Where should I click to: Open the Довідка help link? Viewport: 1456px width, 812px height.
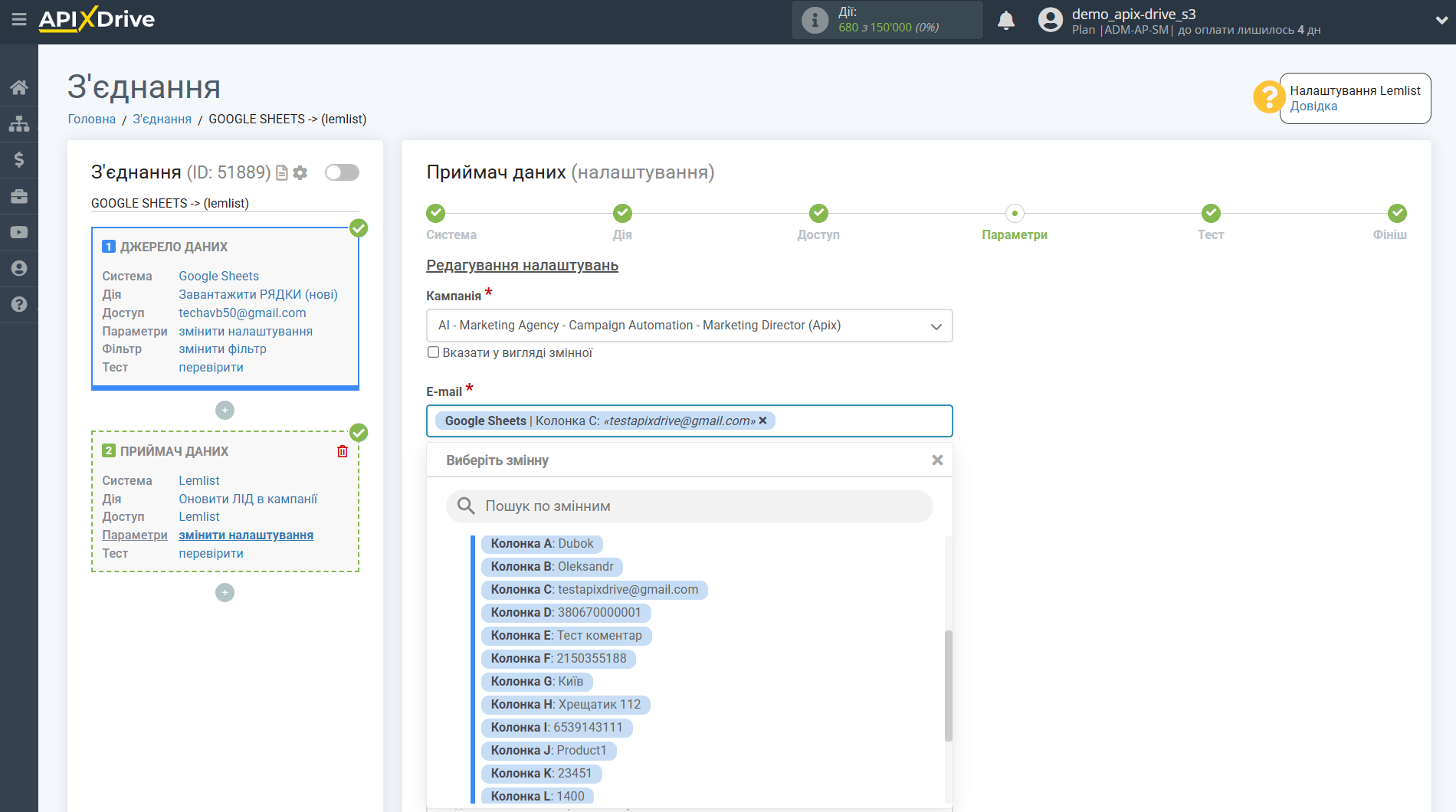coord(1313,106)
